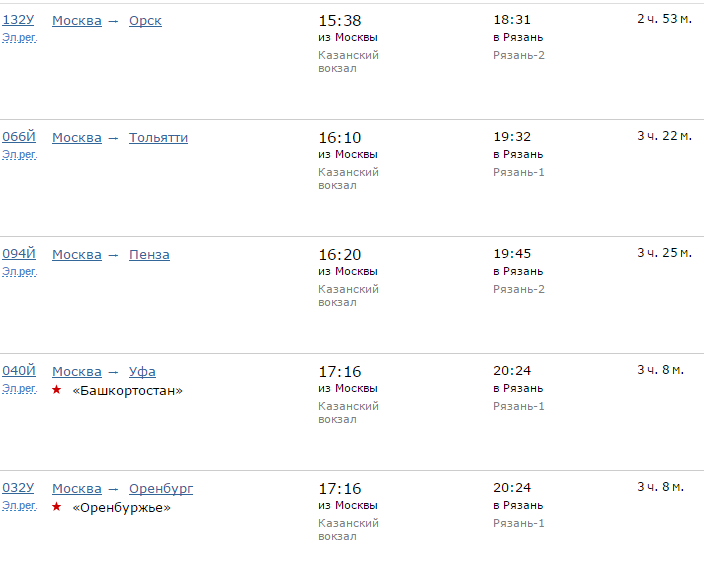Open train 040Й details
This screenshot has width=704, height=583.
coord(19,371)
